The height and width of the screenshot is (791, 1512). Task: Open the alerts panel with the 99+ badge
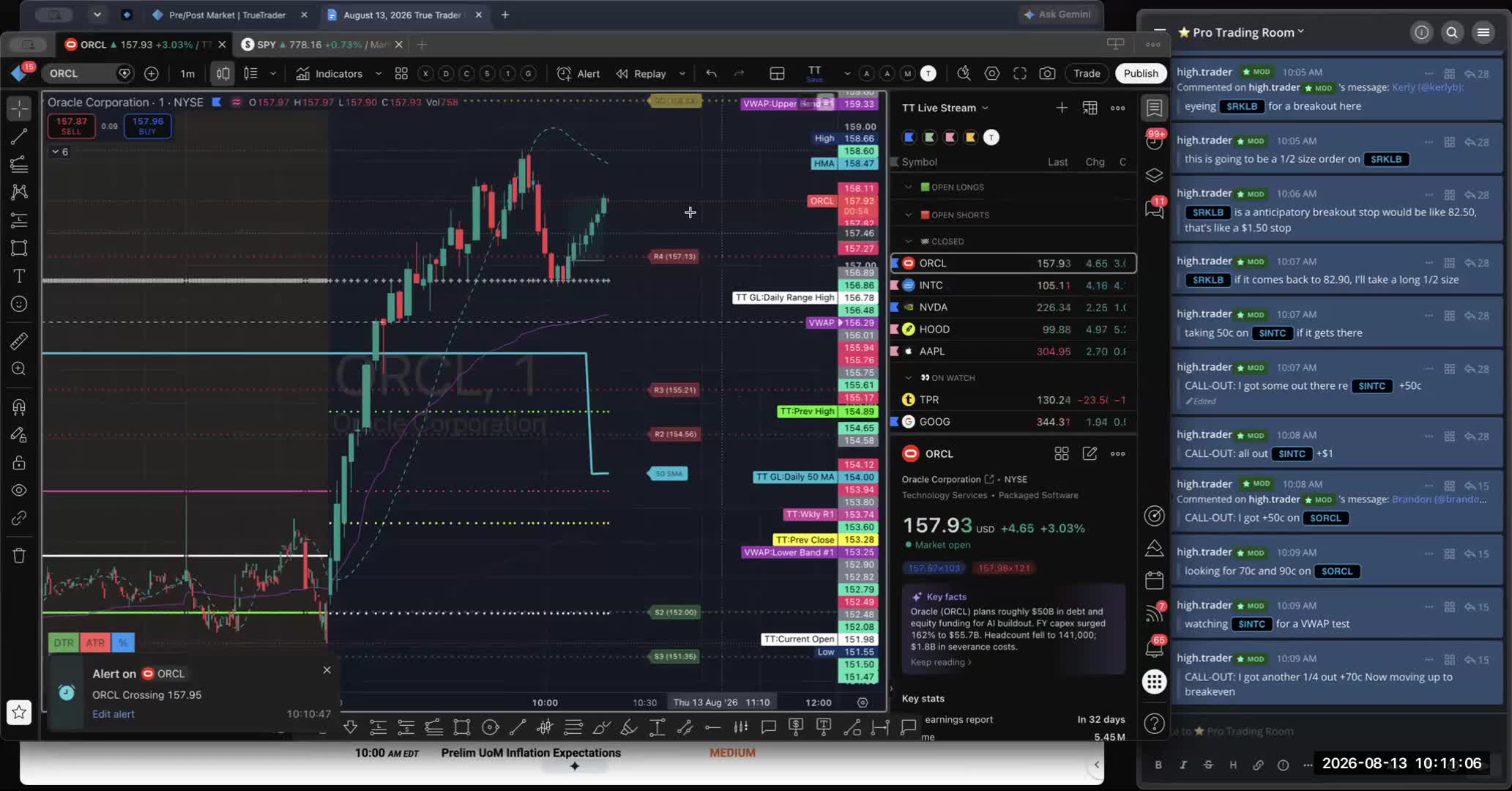tap(1155, 140)
